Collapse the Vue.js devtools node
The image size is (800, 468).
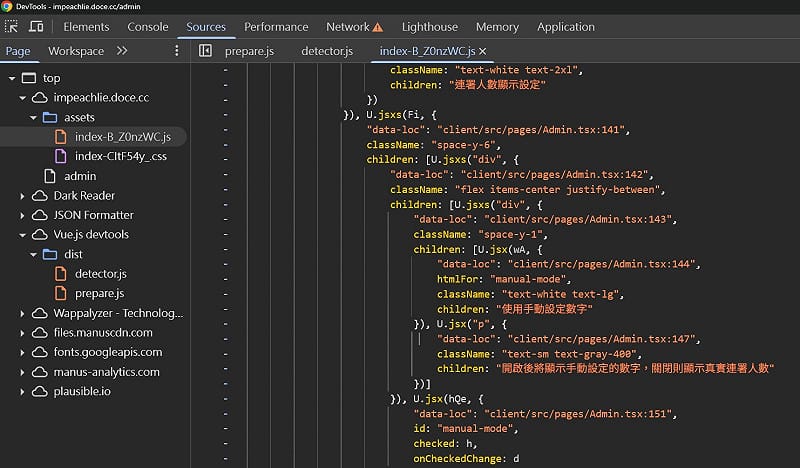coord(22,235)
